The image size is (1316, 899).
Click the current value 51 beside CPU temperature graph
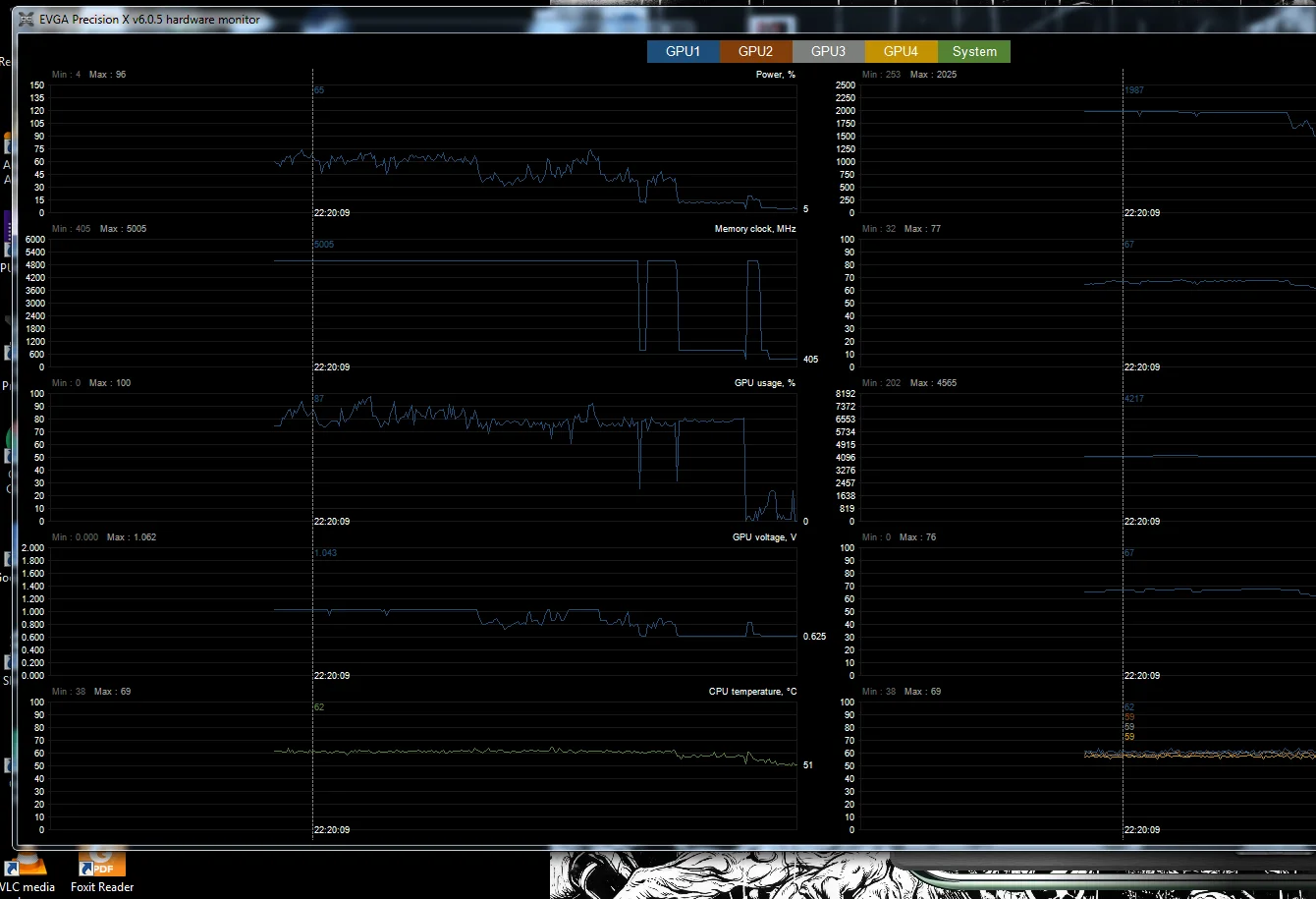(807, 764)
